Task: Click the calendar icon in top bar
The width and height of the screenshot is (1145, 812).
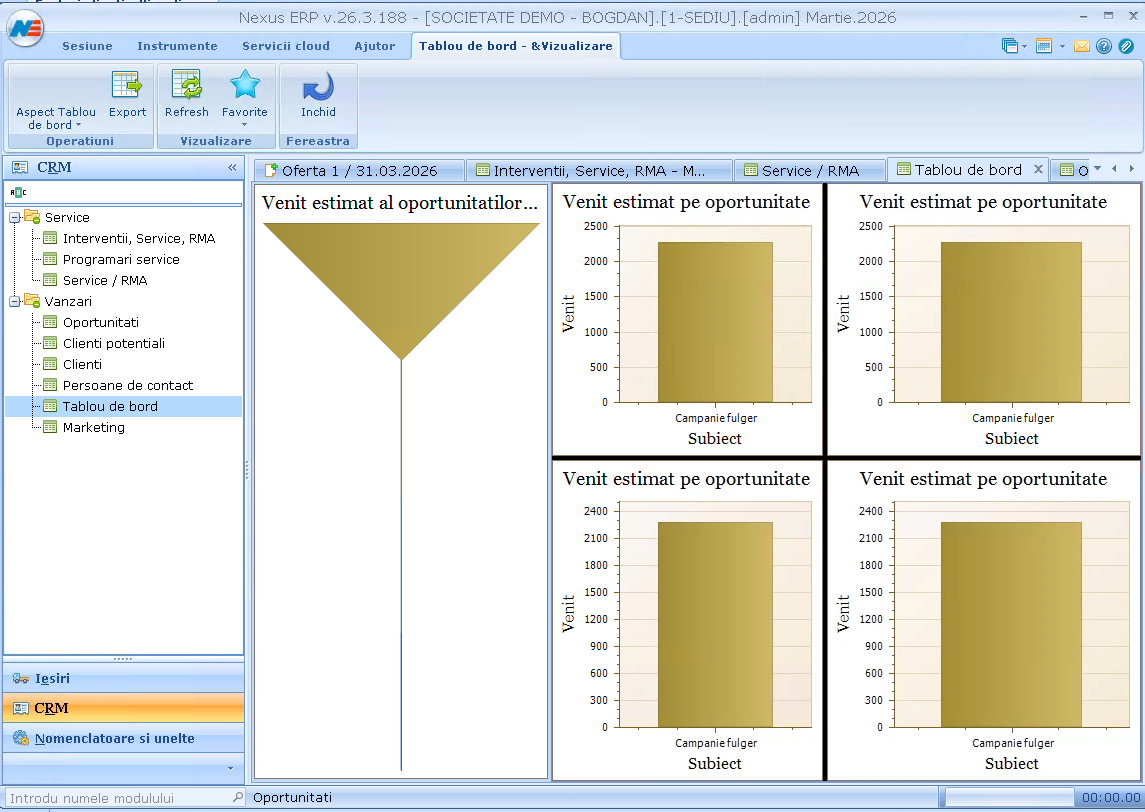Action: tap(1044, 46)
